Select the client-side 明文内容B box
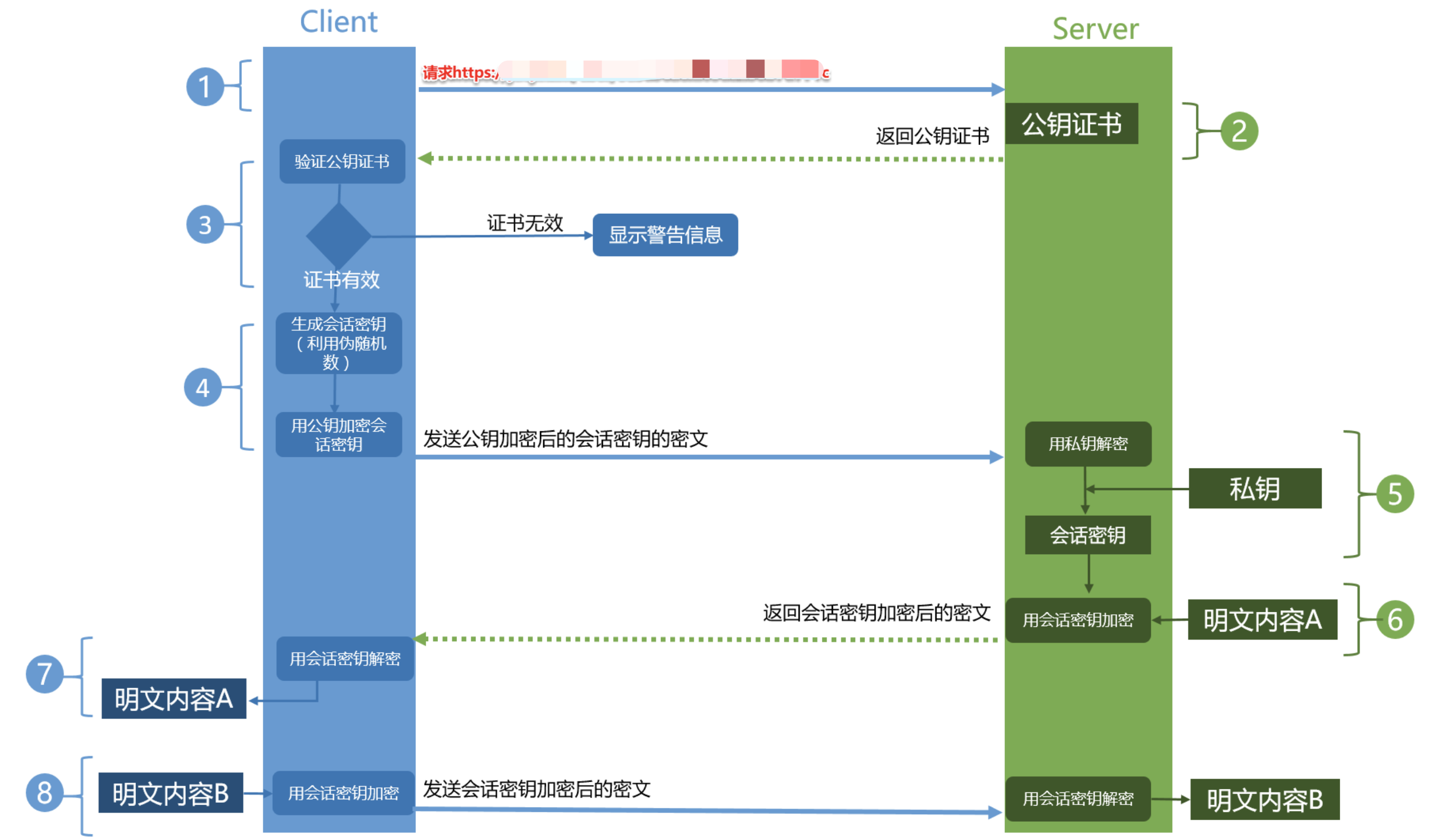The height and width of the screenshot is (840, 1441). [171, 794]
